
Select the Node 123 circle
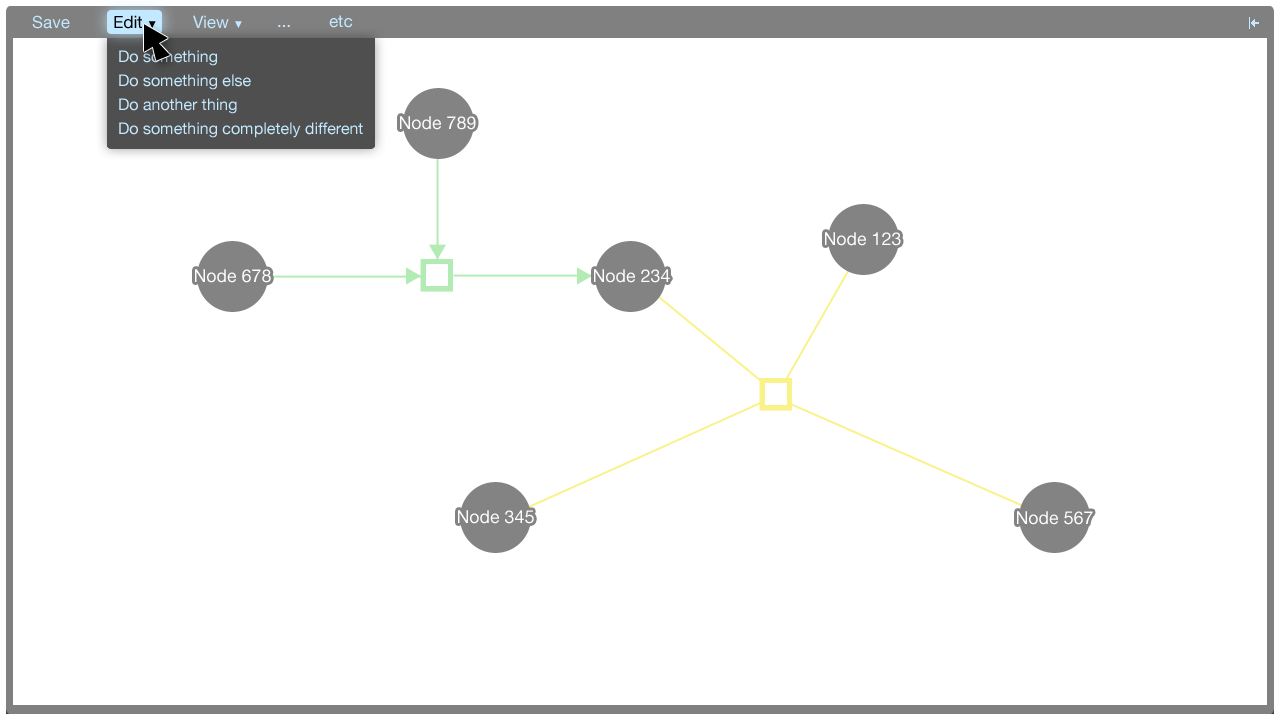[x=863, y=239]
